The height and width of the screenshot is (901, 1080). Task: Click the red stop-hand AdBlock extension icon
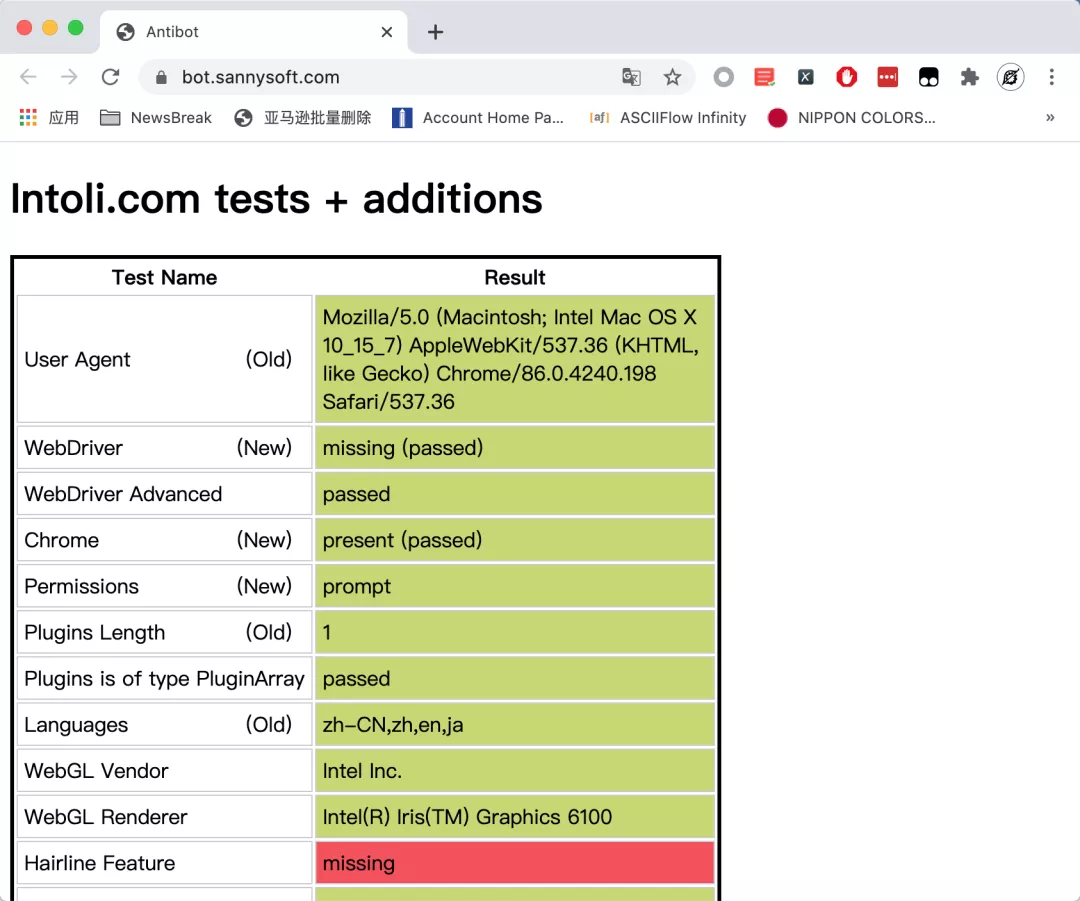[847, 77]
